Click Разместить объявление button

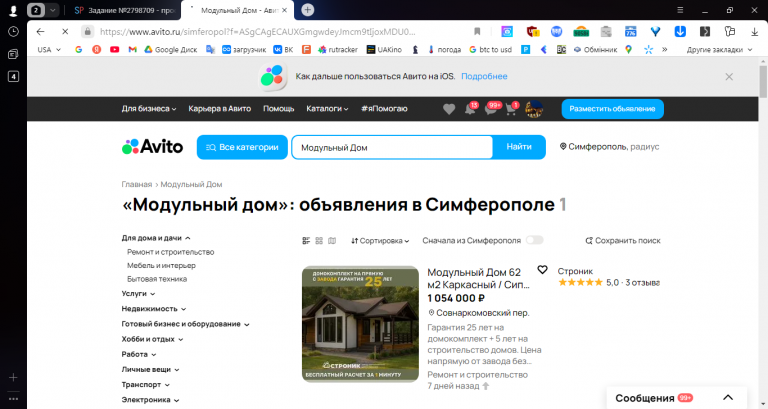[x=612, y=109]
